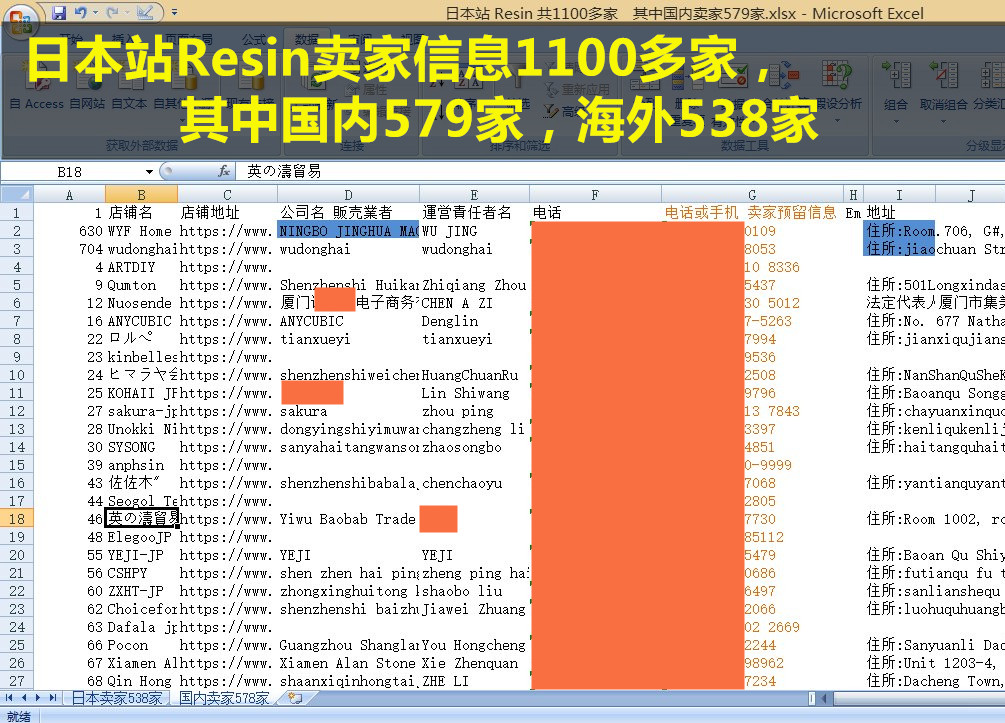Click the Undo icon
Viewport: 1005px width, 723px height.
click(80, 13)
